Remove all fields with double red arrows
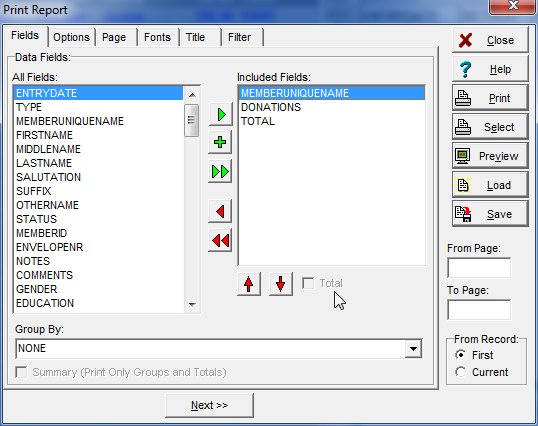The height and width of the screenshot is (426, 538). tap(220, 240)
